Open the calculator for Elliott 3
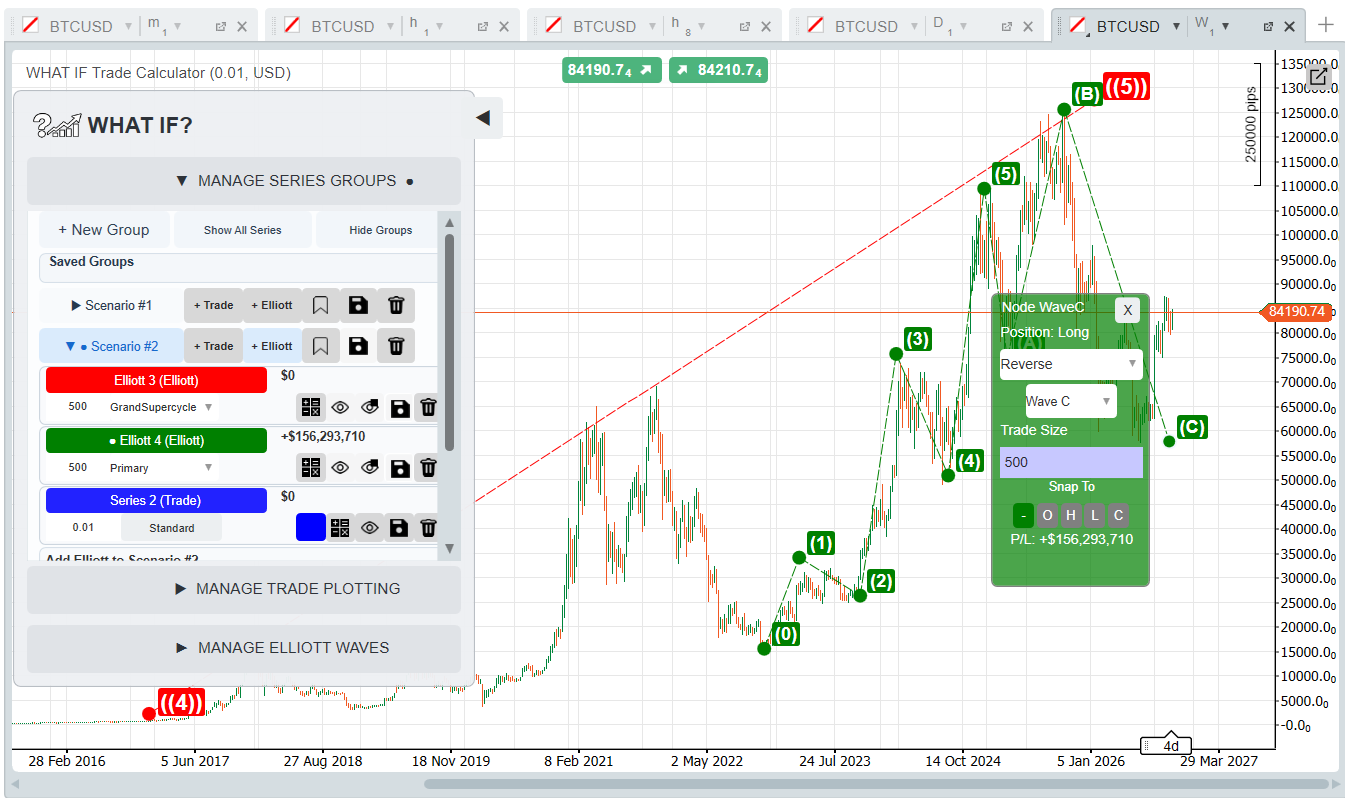The height and width of the screenshot is (798, 1345). coord(311,407)
